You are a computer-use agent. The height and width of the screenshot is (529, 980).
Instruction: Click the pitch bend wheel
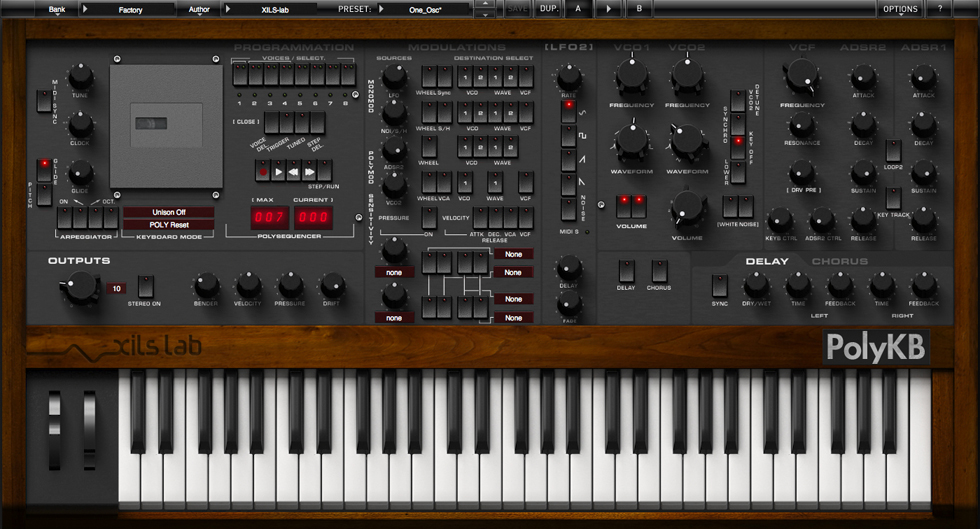point(55,430)
